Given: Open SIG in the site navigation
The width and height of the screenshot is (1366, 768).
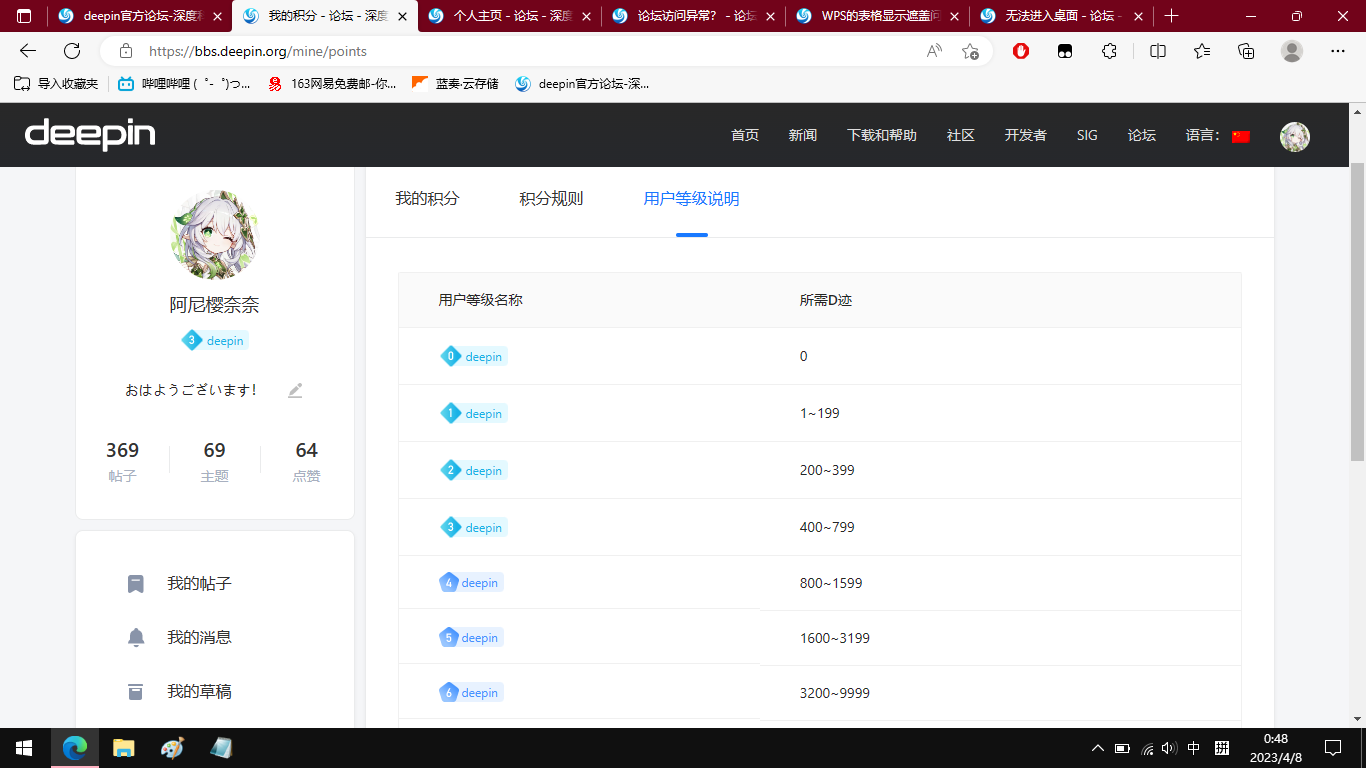Looking at the screenshot, I should pos(1087,135).
